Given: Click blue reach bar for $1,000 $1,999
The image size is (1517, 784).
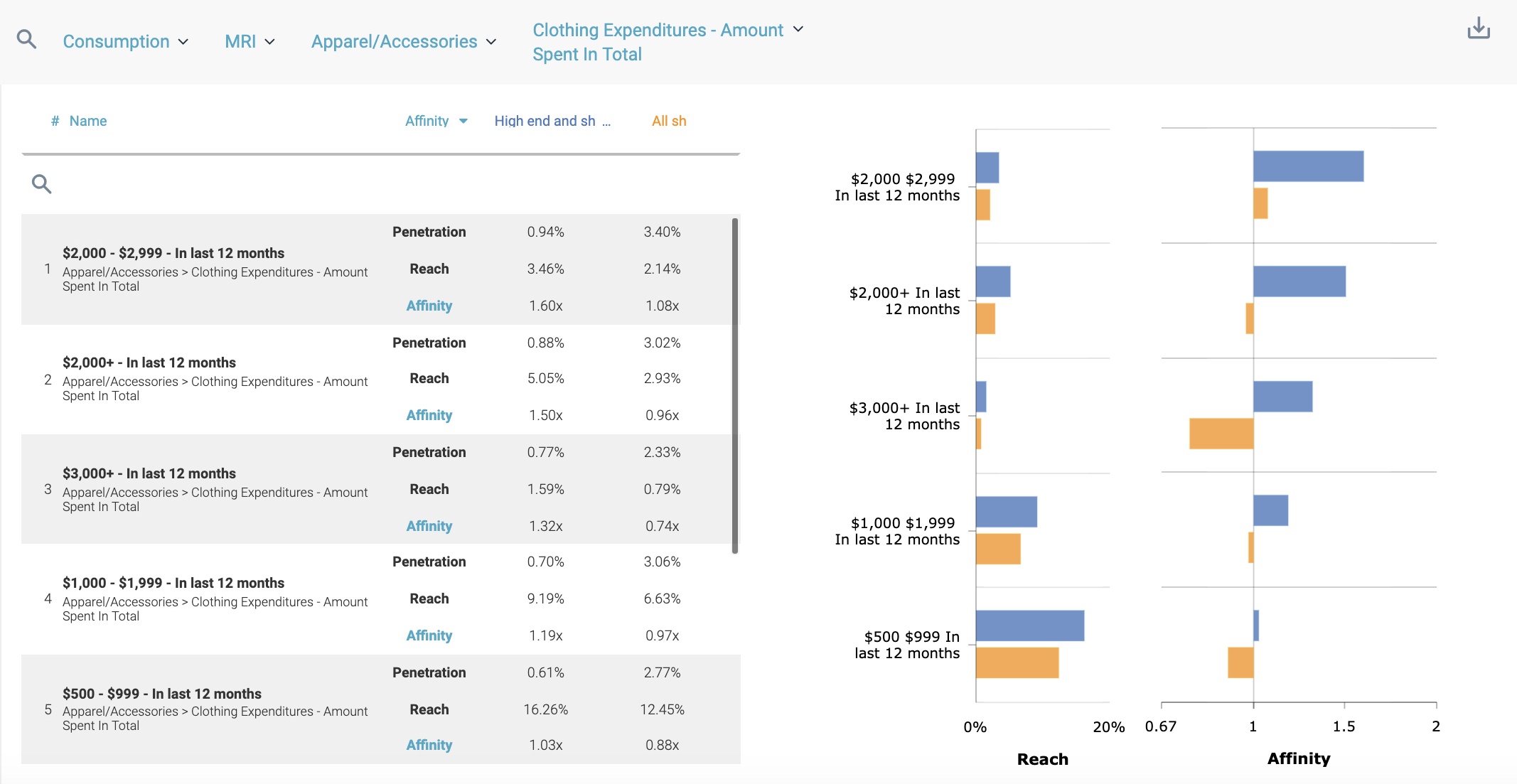Looking at the screenshot, I should [1006, 512].
